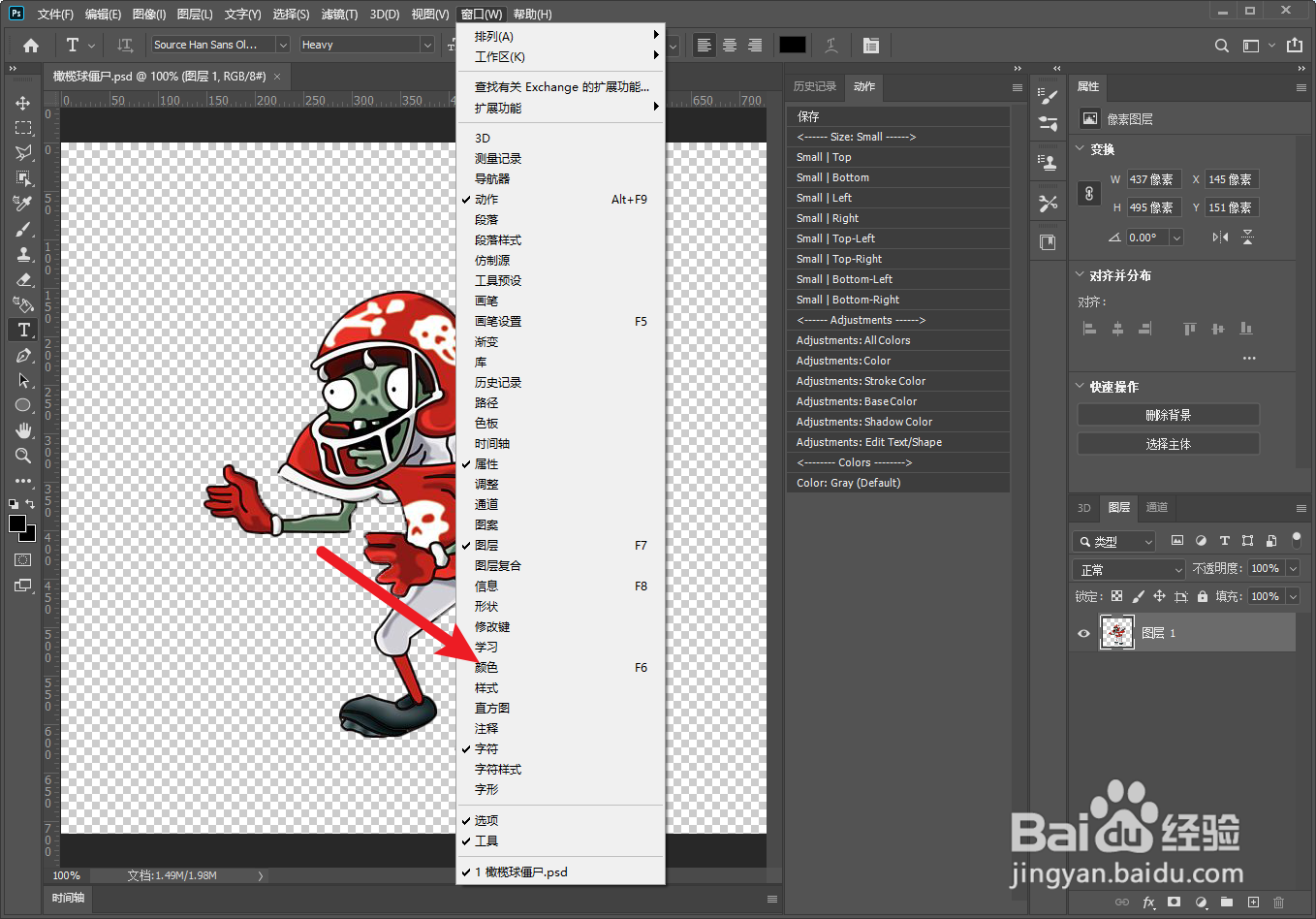Open rotation angle dropdown arrow
This screenshot has width=1316, height=919.
[x=1176, y=238]
